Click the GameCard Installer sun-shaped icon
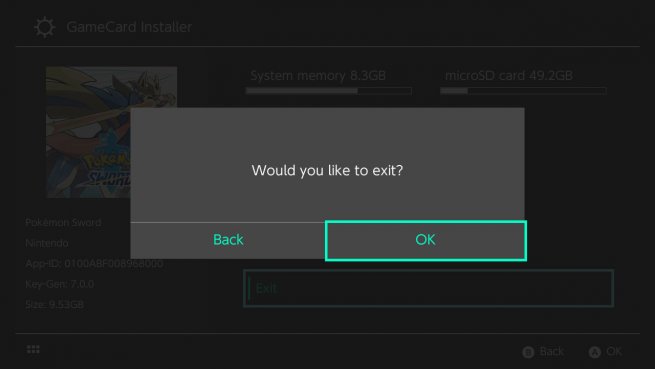The height and width of the screenshot is (369, 655). click(44, 27)
